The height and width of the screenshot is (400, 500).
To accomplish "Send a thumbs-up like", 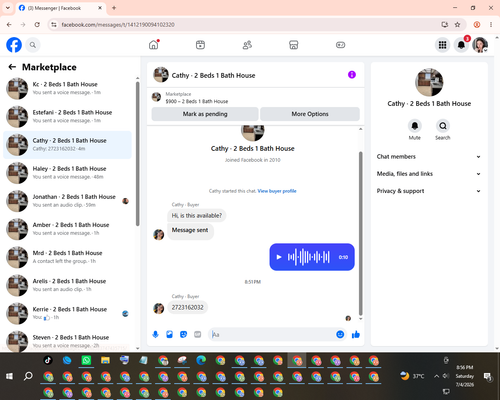I will (x=356, y=334).
